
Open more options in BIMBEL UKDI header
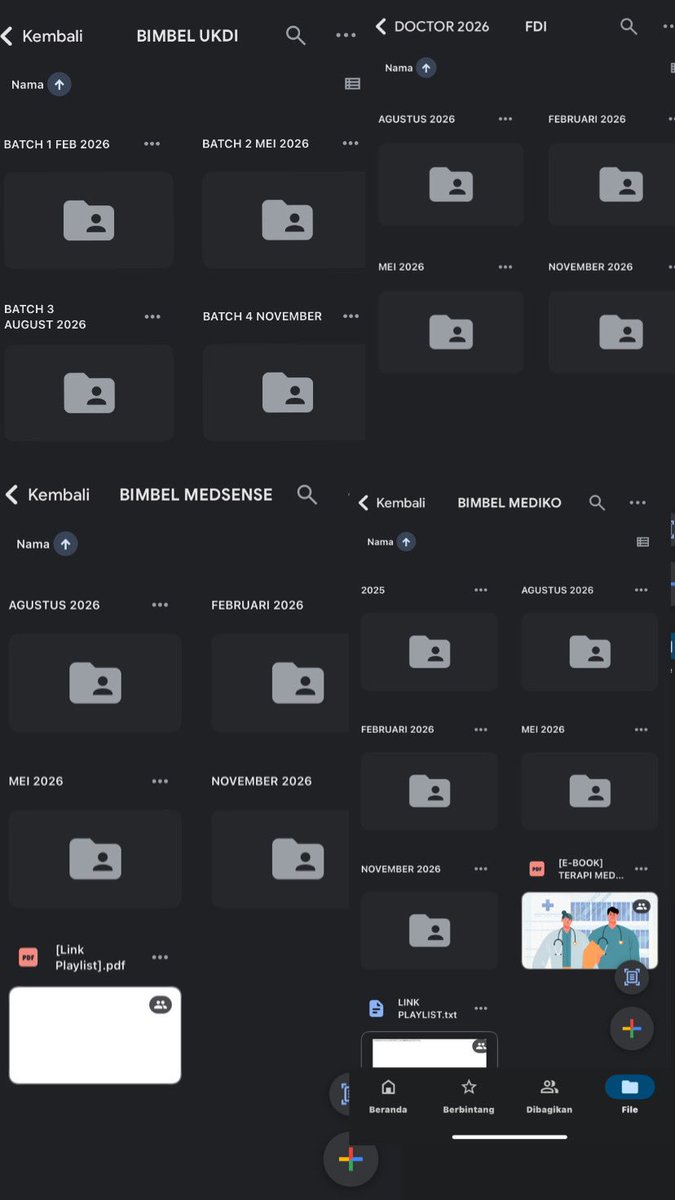[x=346, y=35]
